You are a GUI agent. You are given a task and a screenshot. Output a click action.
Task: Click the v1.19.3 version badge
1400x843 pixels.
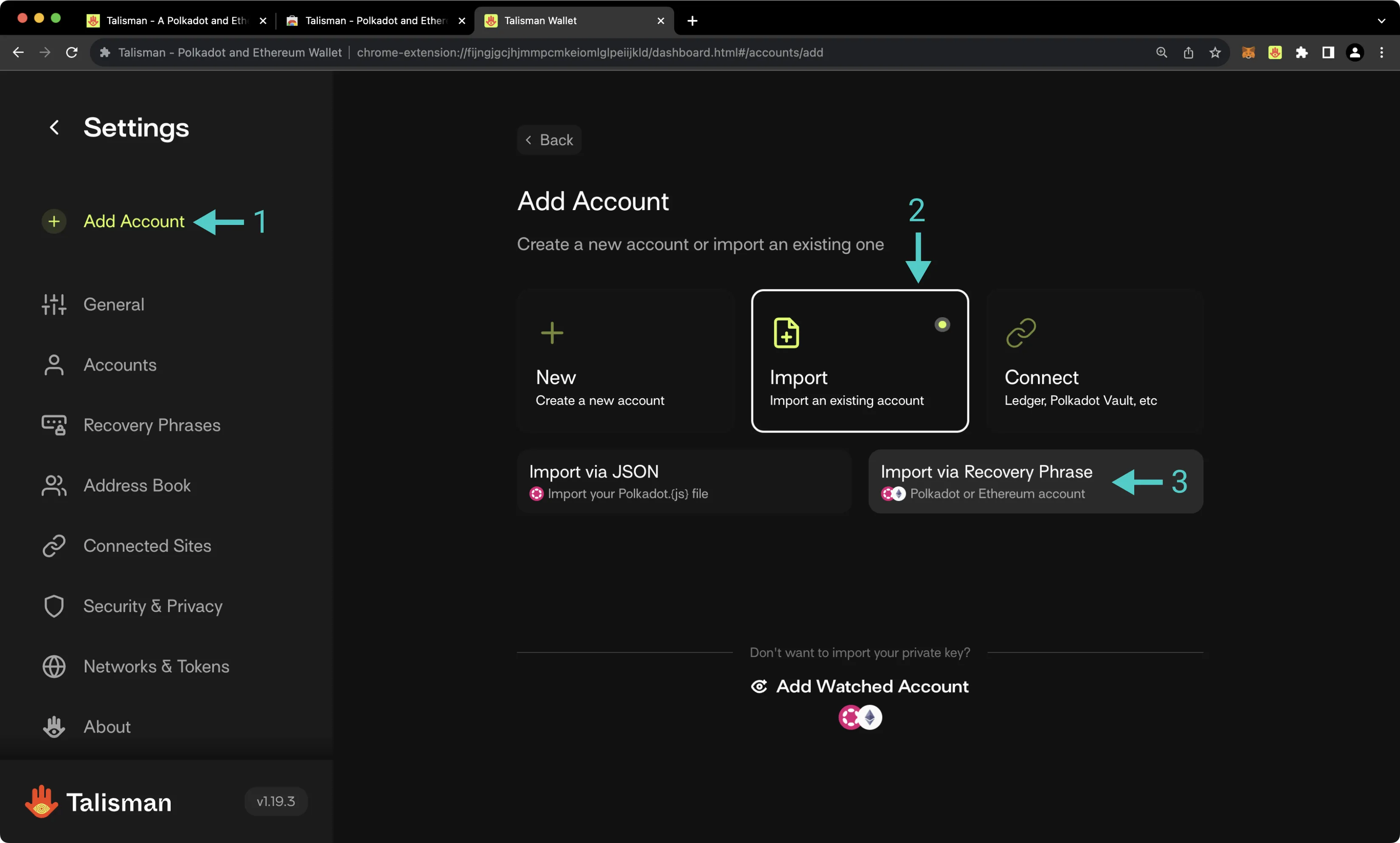click(x=276, y=801)
